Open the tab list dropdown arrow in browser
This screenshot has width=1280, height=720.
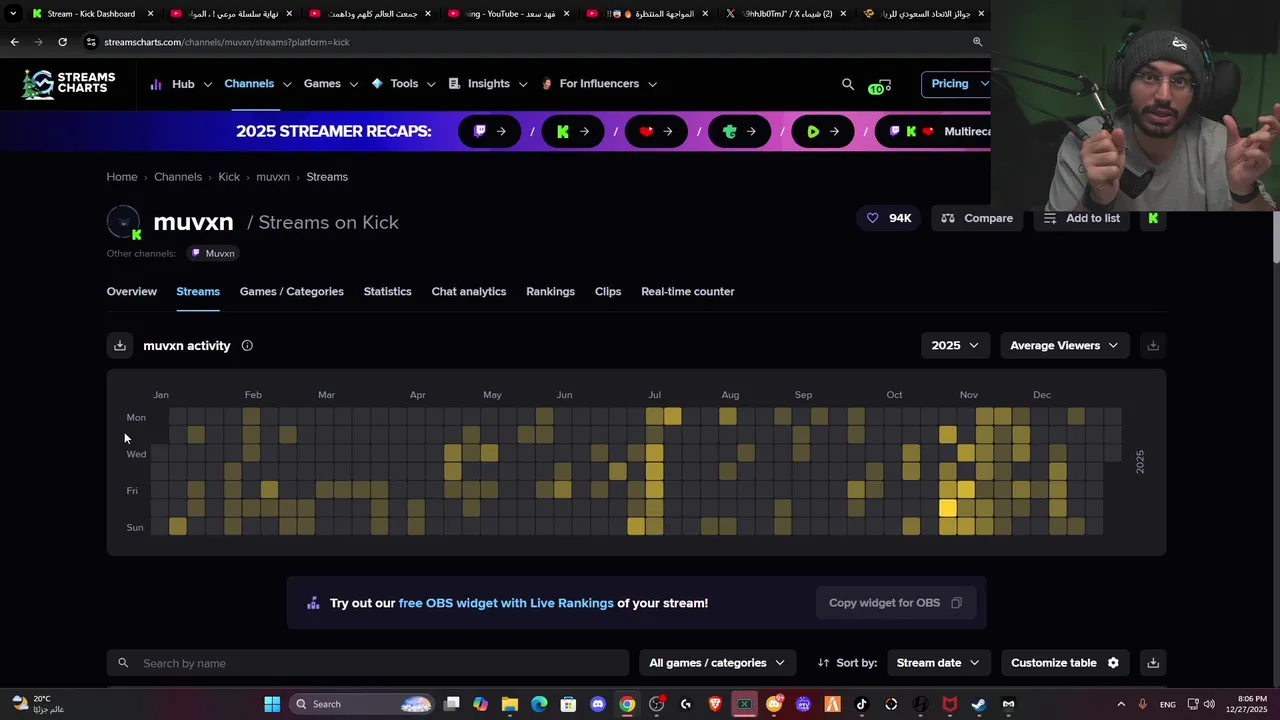tap(13, 14)
